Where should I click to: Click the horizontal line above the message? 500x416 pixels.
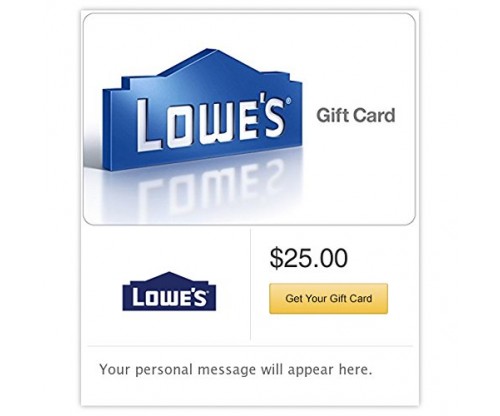coord(250,346)
